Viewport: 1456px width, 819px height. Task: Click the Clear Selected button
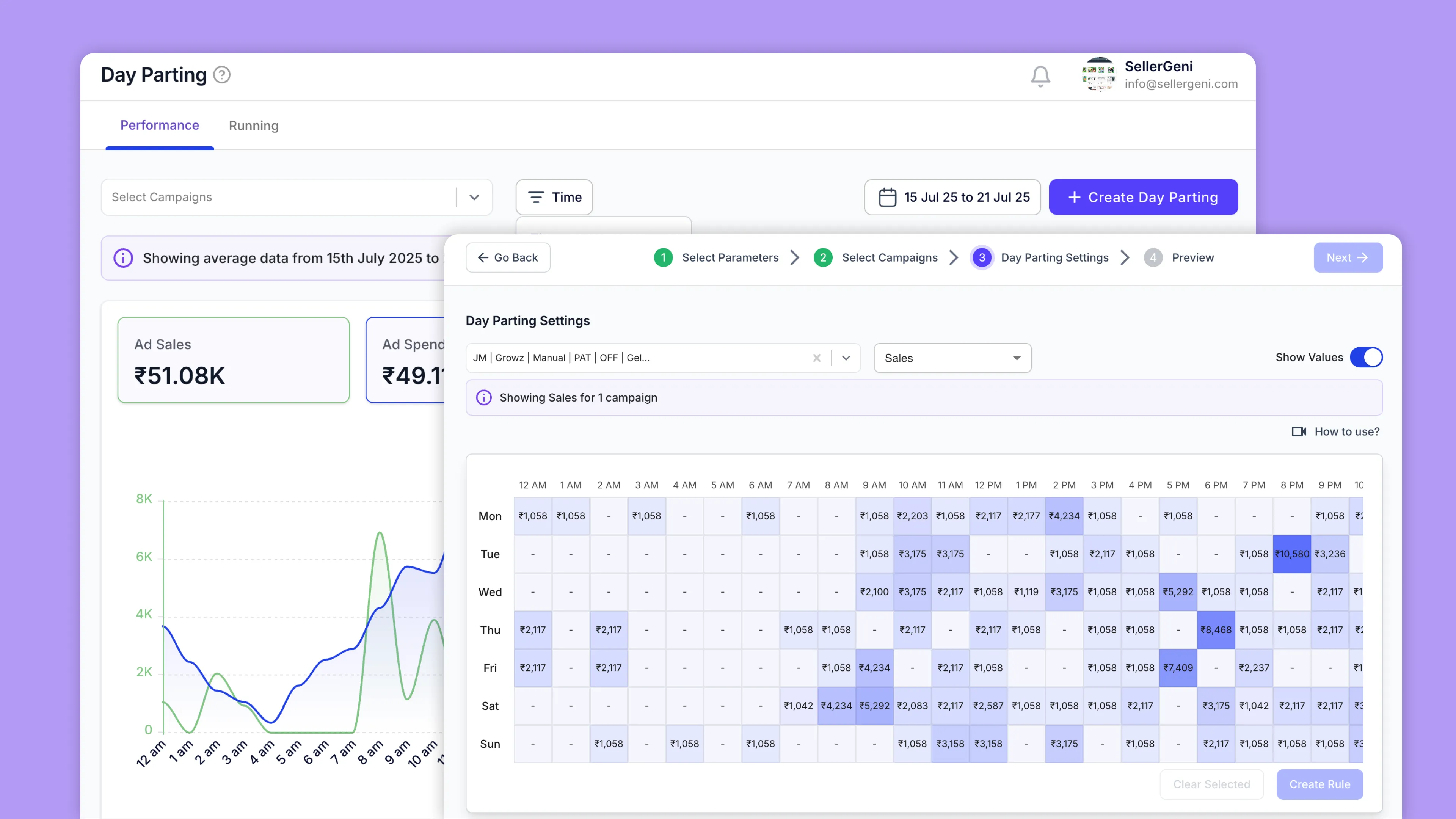coord(1211,784)
